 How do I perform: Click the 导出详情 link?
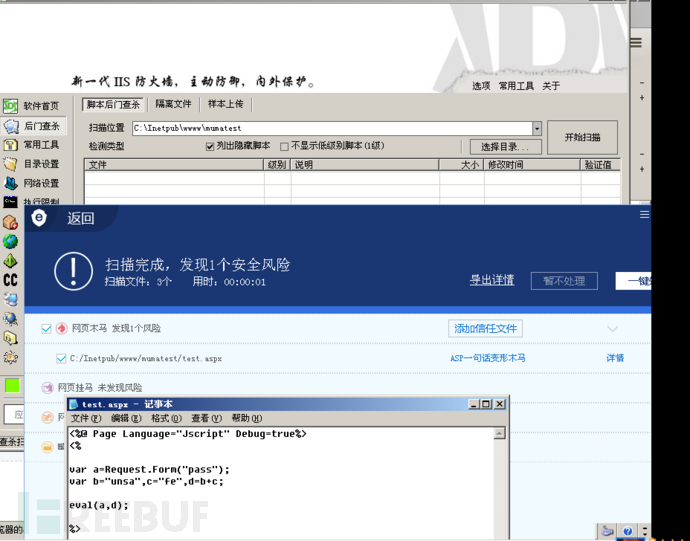[x=492, y=280]
